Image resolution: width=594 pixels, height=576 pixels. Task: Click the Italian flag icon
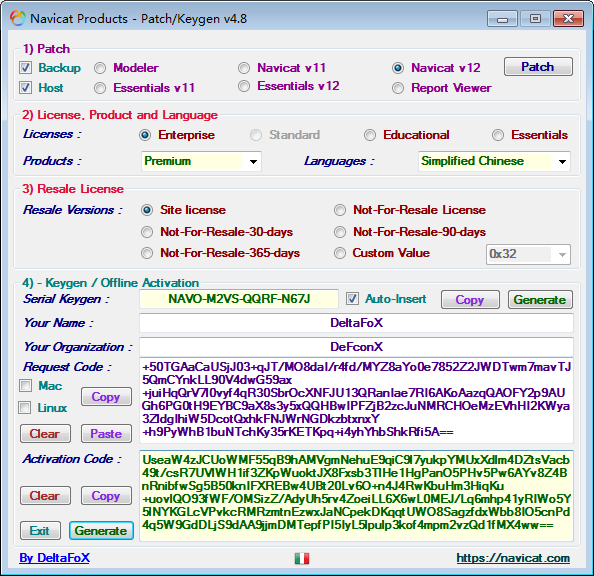tap(302, 558)
